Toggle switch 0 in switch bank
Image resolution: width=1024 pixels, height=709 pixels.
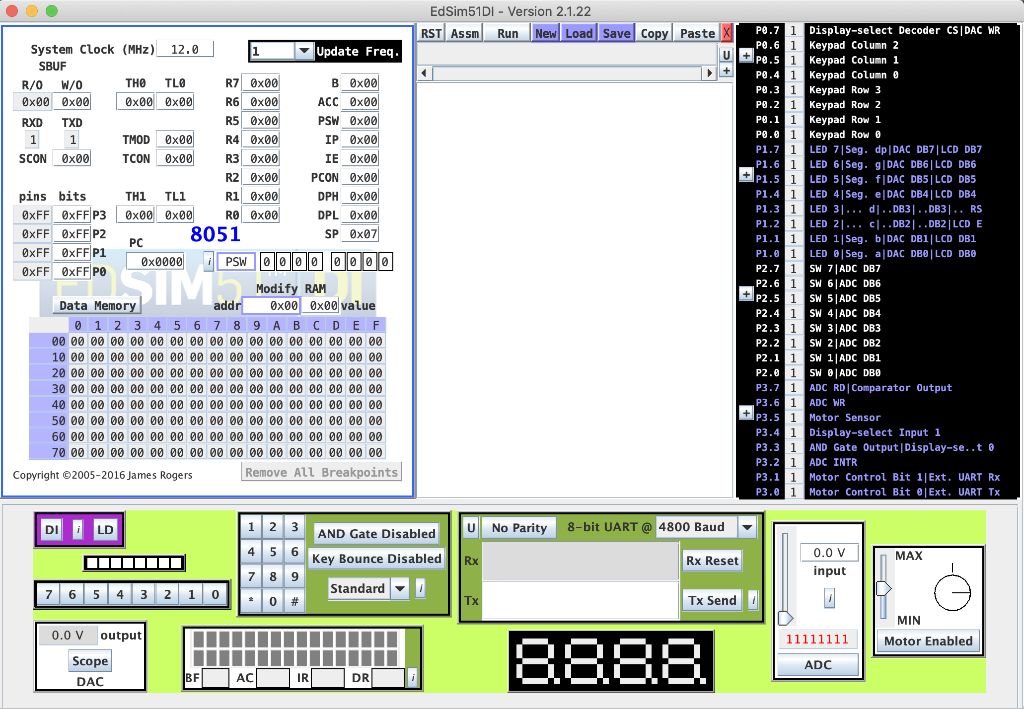(215, 595)
